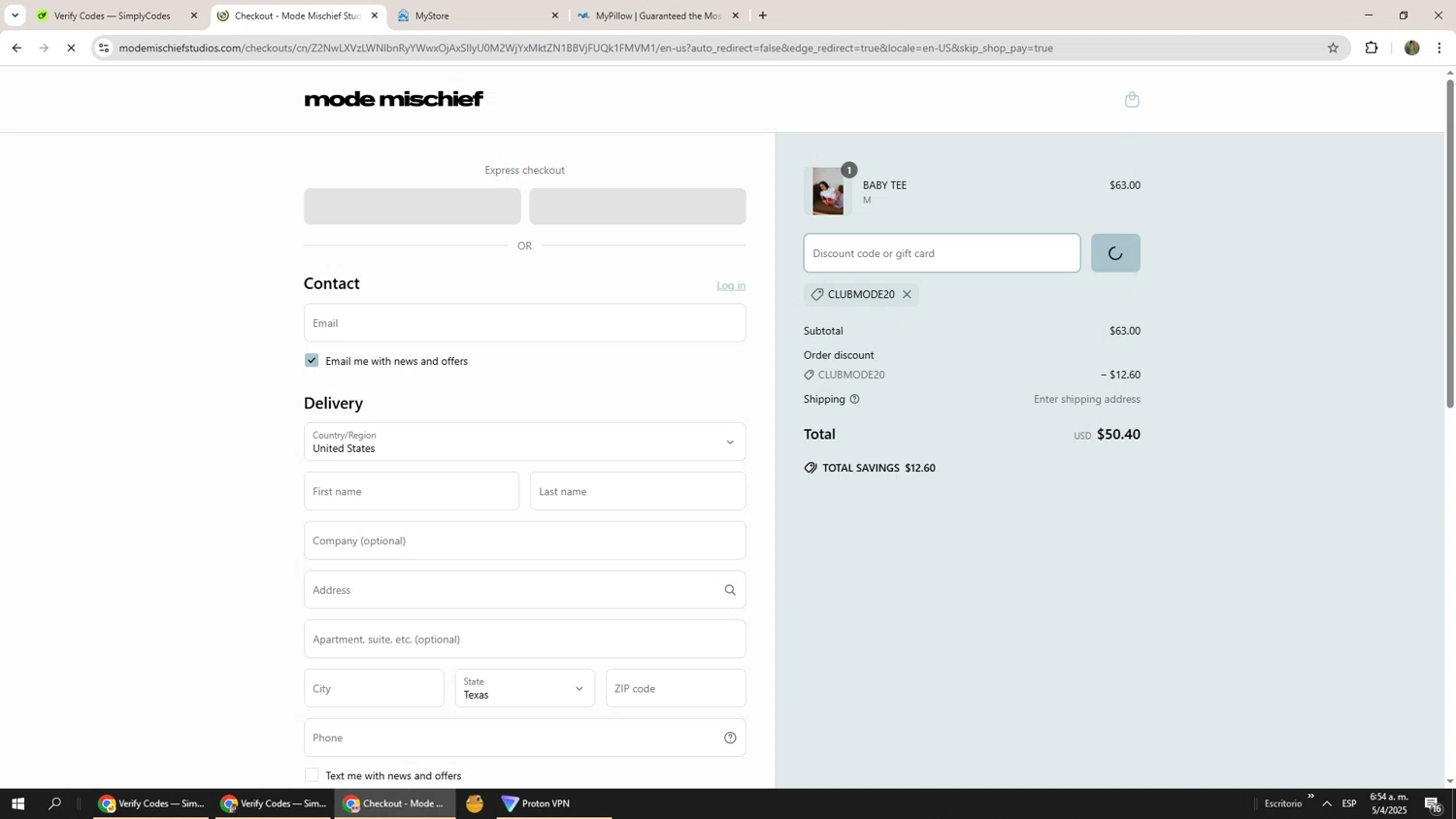Click the Address field
Viewport: 1456px width, 819px height.
525,590
